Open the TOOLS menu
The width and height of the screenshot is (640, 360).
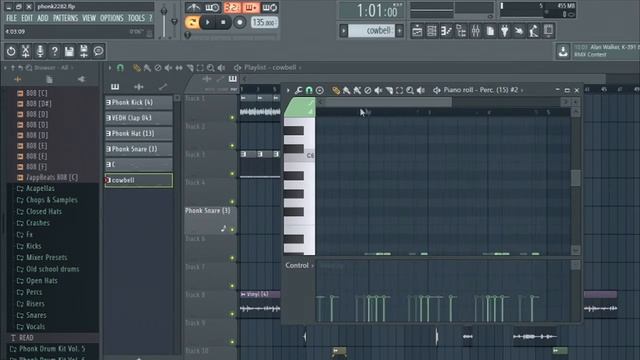click(136, 18)
